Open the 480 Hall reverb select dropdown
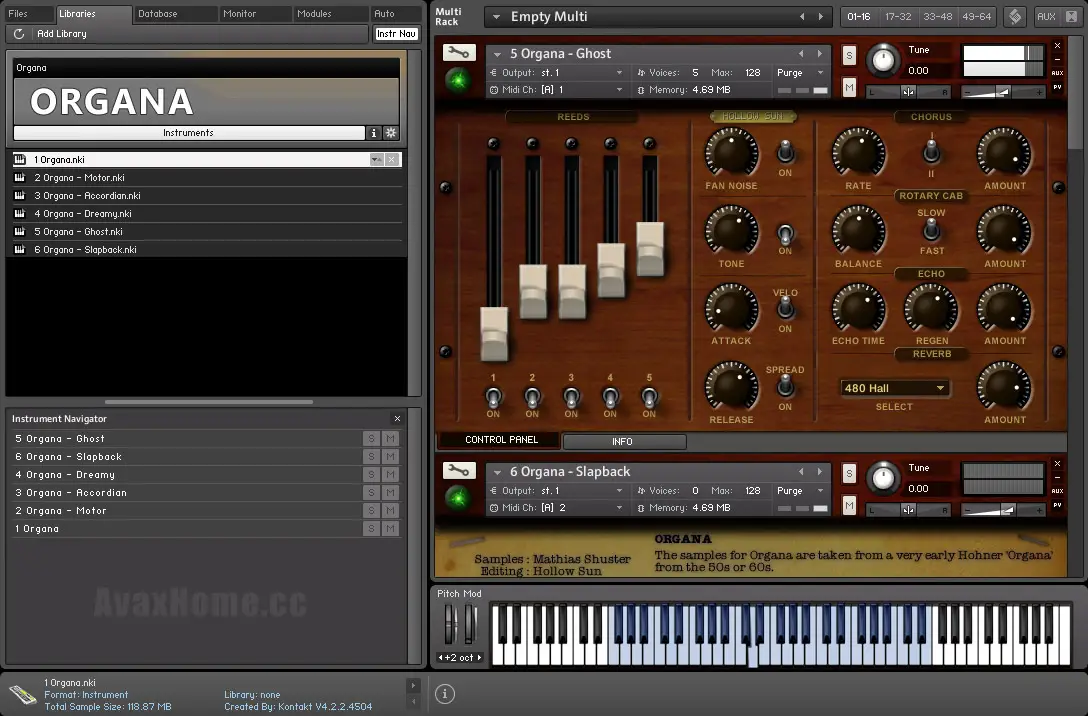1088x716 pixels. (x=894, y=388)
